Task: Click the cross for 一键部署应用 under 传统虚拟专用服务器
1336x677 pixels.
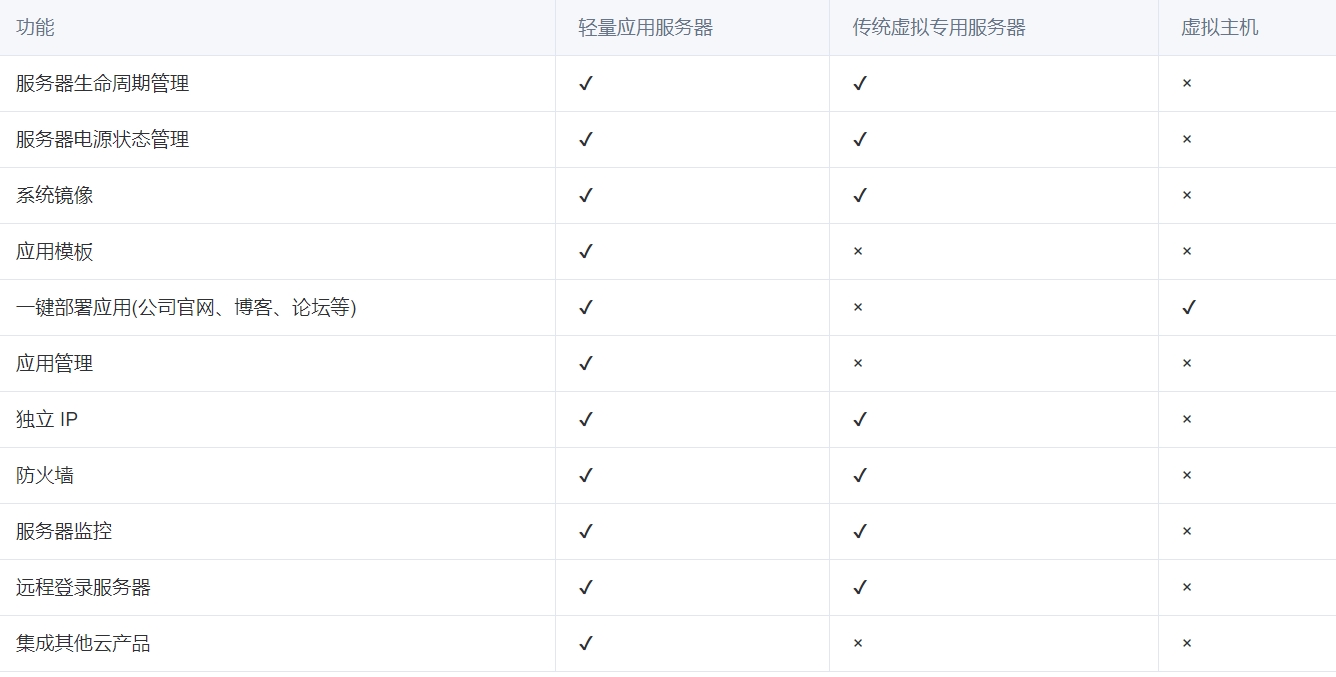Action: pyautogui.click(x=858, y=307)
